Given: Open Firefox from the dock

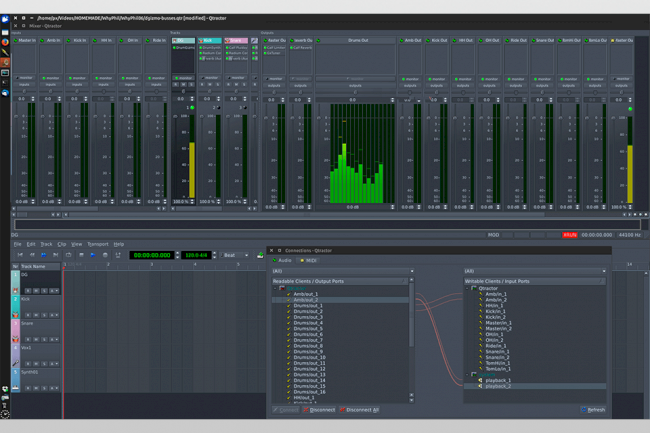Looking at the screenshot, I should click(x=5, y=43).
